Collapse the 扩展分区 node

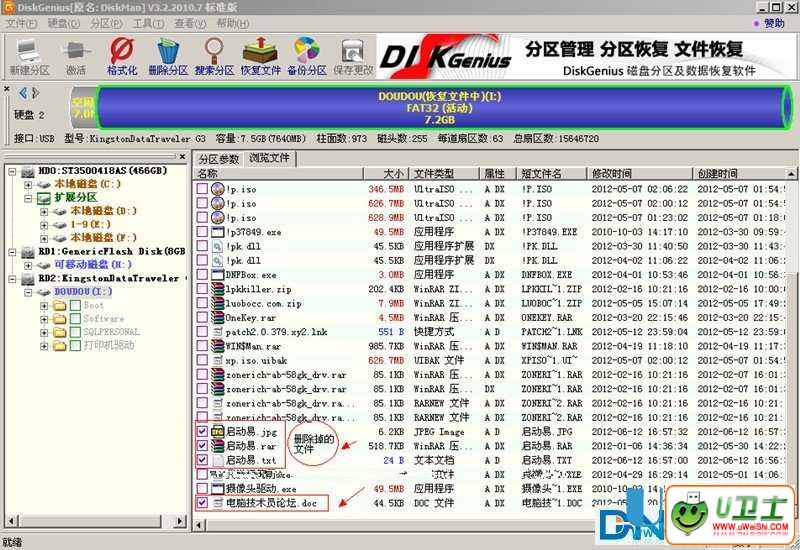pyautogui.click(x=28, y=198)
